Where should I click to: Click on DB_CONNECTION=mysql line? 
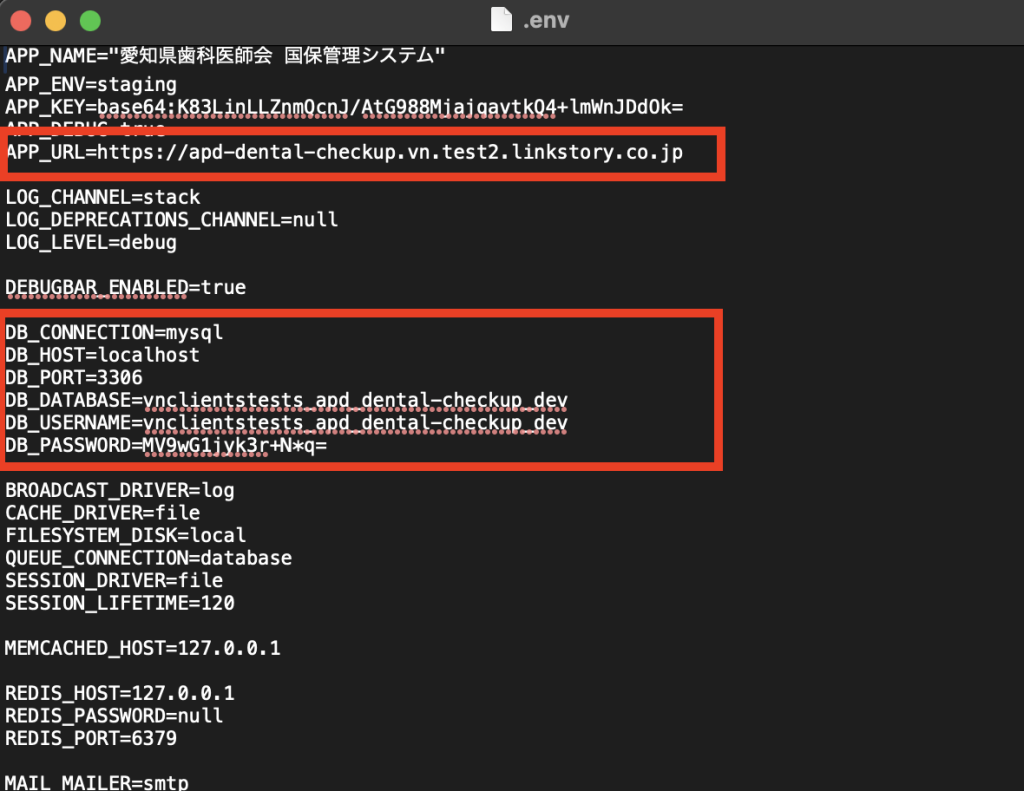113,333
